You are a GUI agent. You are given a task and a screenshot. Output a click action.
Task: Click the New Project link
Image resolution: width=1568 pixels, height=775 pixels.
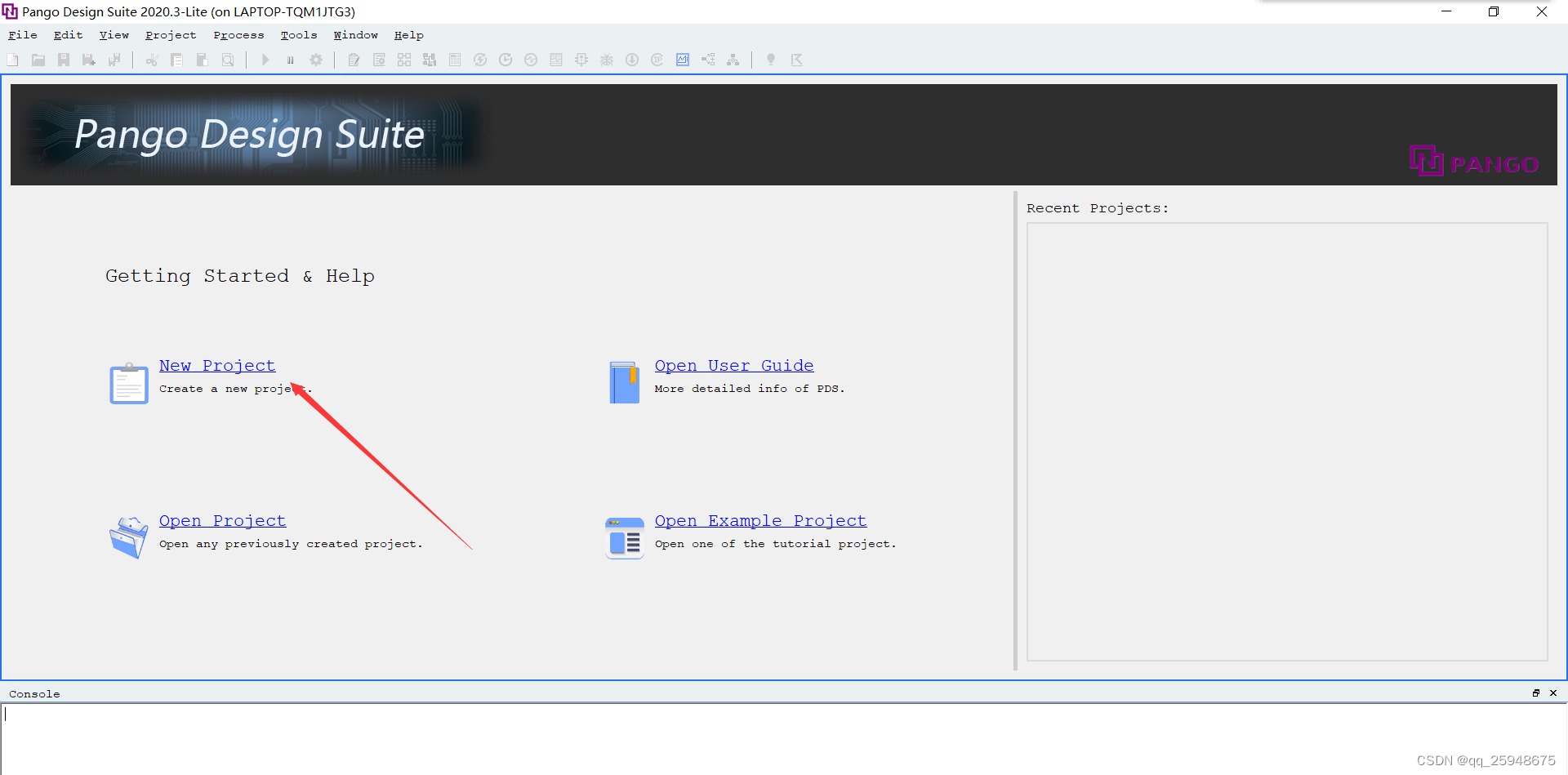pos(217,366)
